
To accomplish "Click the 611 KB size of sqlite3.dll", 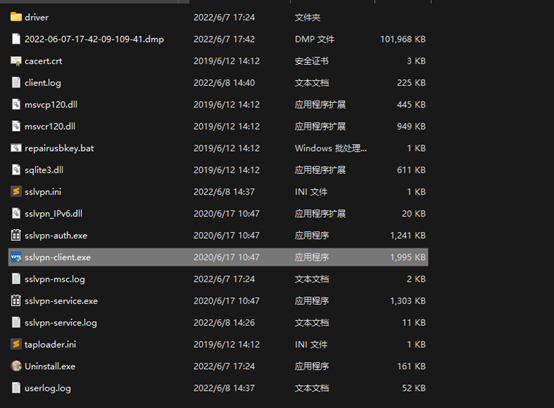I will (x=411, y=170).
